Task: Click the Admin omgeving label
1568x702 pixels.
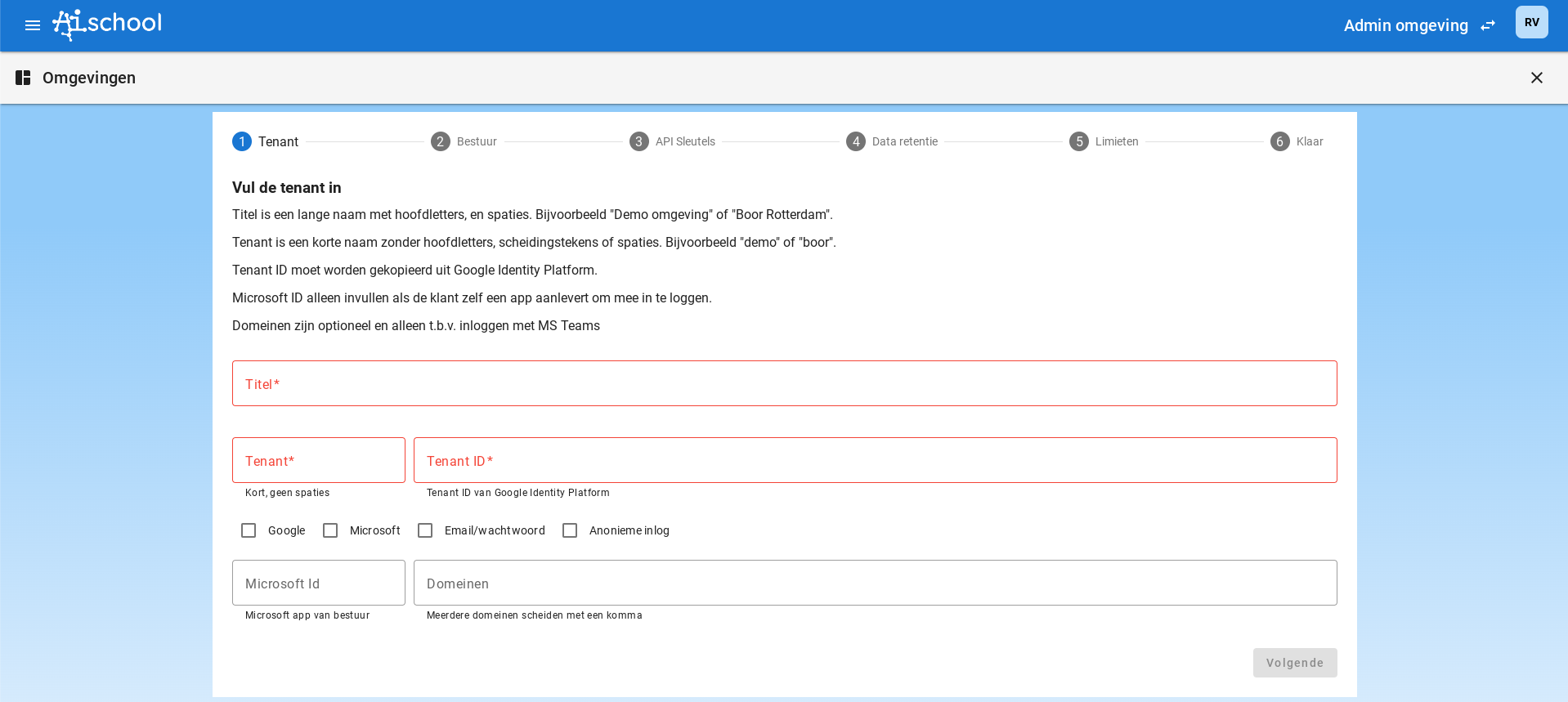Action: 1405,25
